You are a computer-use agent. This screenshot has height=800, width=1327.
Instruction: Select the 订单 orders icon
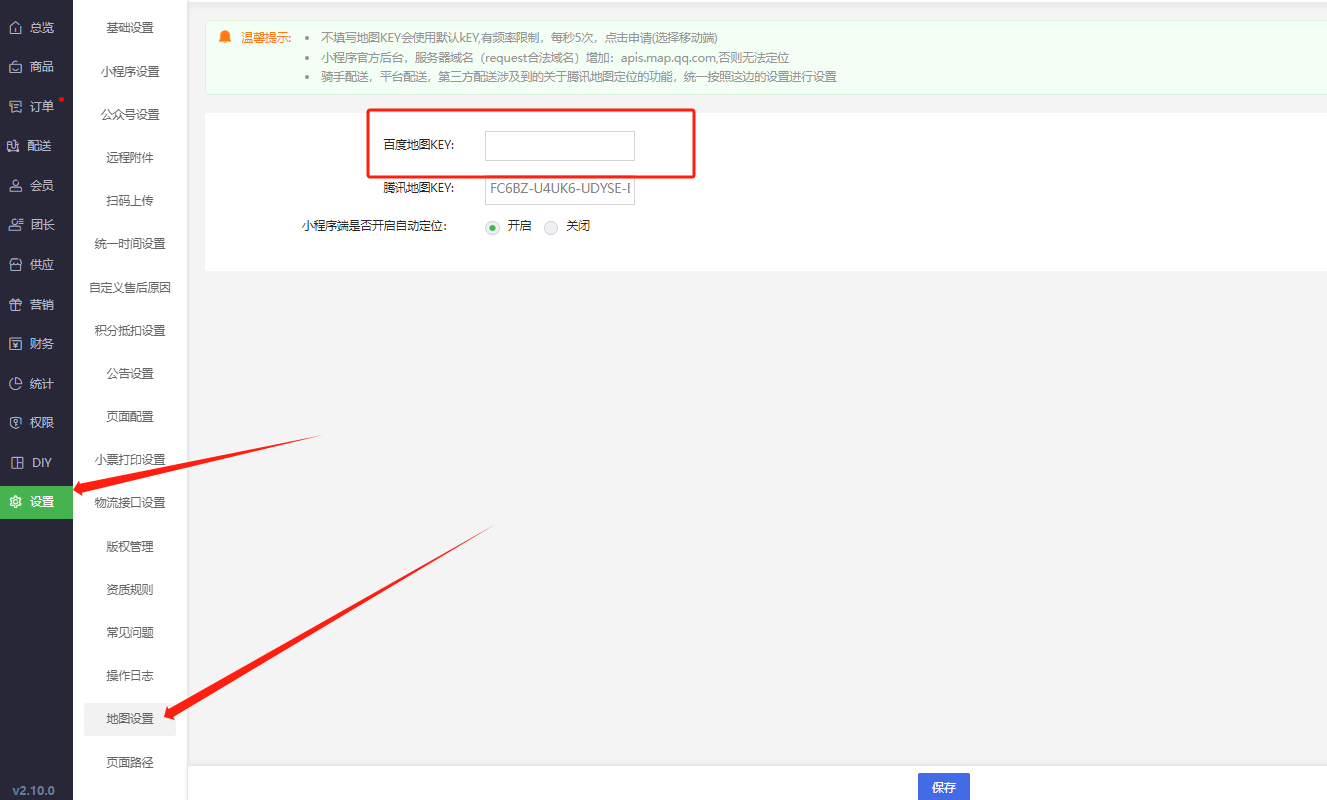pos(15,106)
